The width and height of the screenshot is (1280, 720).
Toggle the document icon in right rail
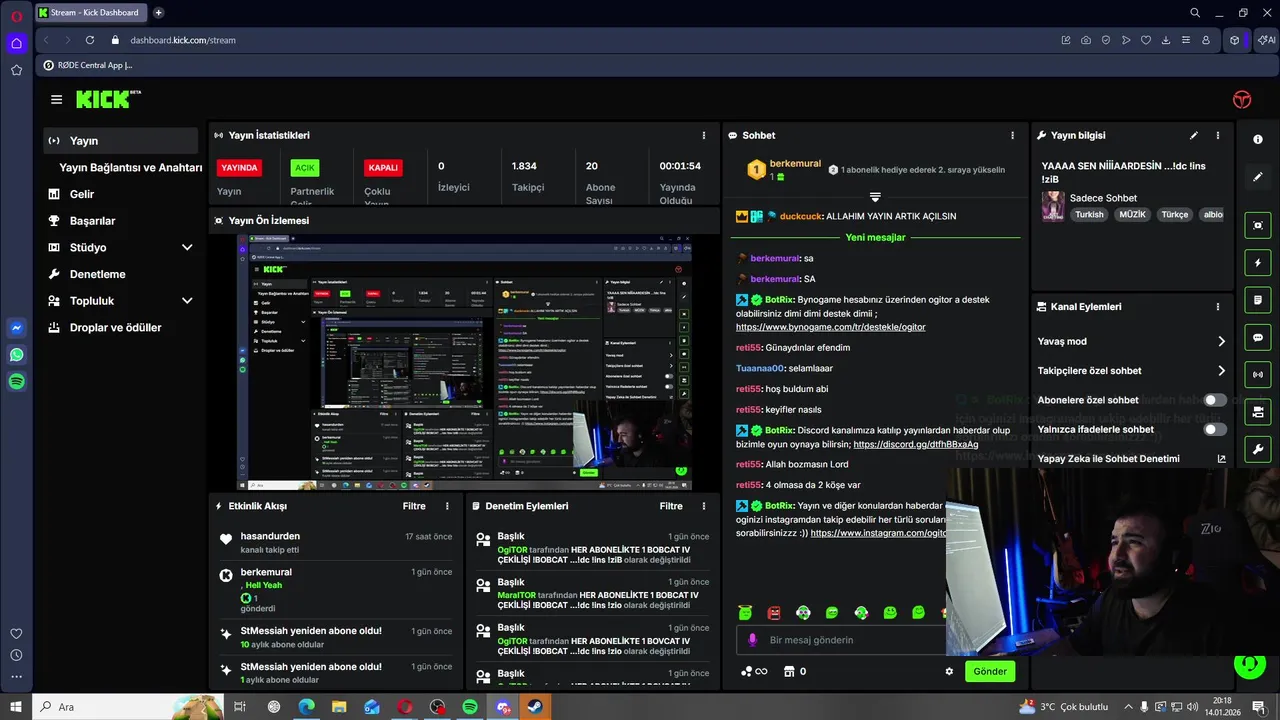[1258, 300]
